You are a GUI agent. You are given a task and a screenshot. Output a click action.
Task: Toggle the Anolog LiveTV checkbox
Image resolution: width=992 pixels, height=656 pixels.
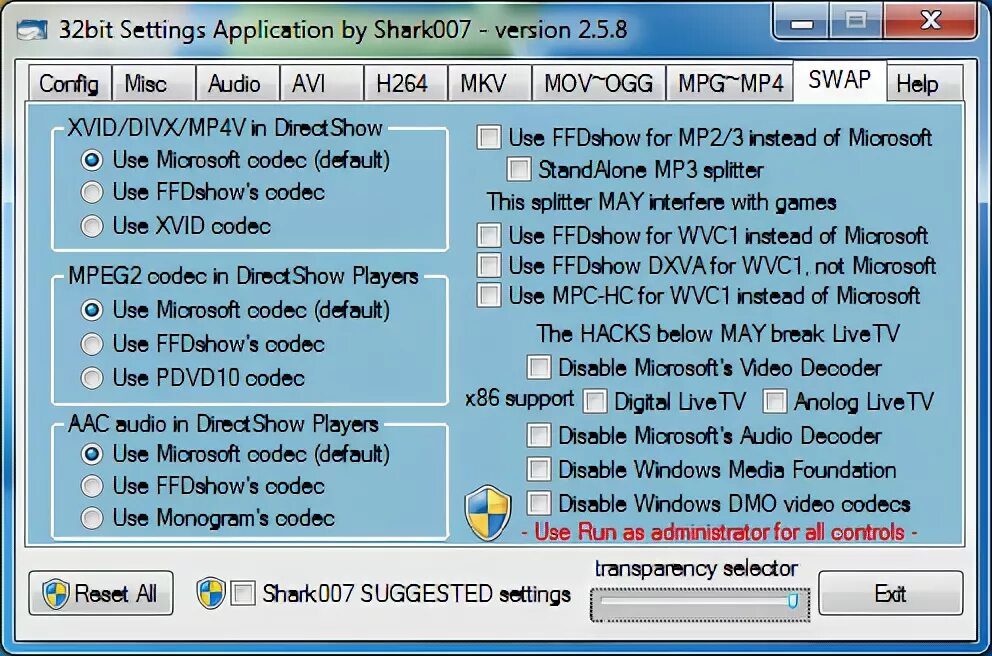[775, 402]
